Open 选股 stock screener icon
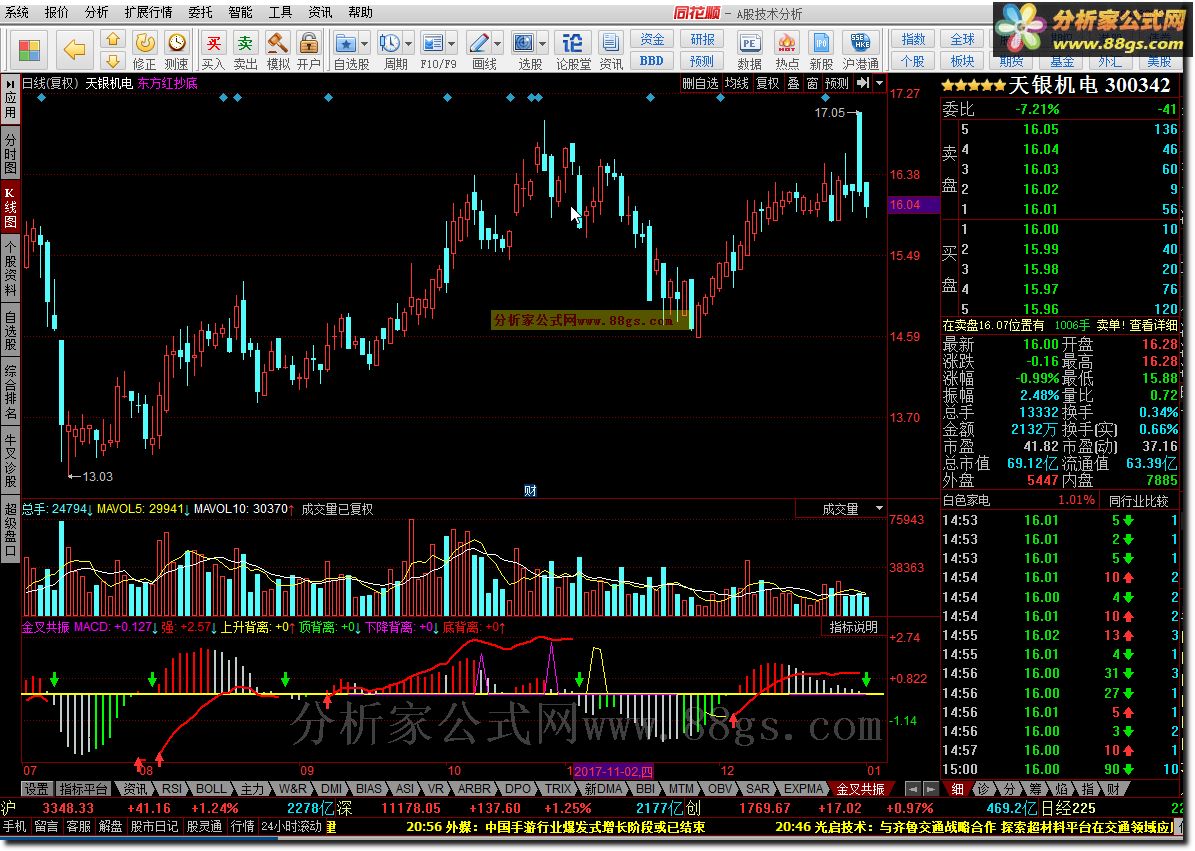The width and height of the screenshot is (1195, 851). (x=524, y=43)
